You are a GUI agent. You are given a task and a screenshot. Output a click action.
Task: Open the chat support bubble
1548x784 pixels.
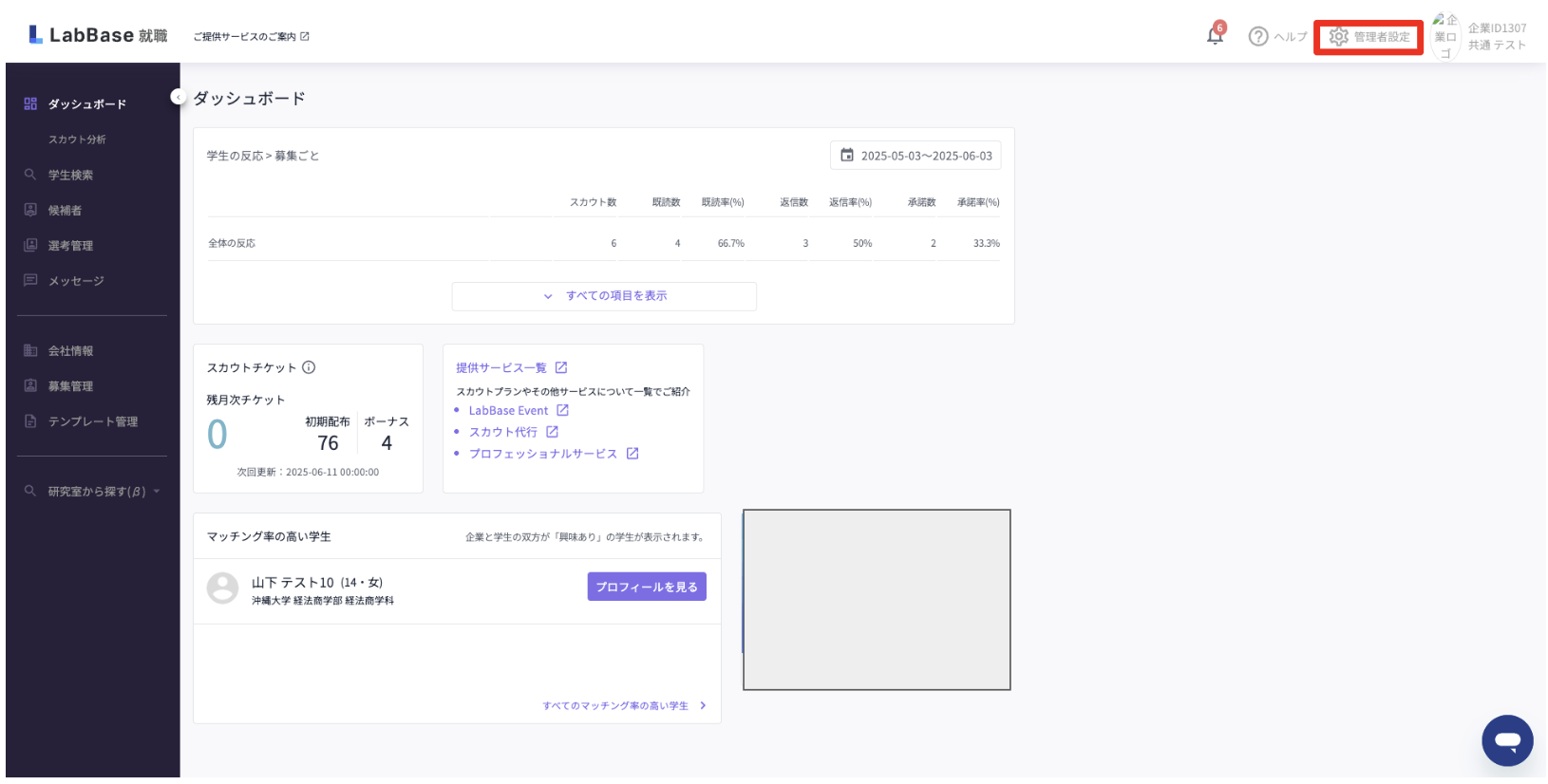click(1507, 740)
